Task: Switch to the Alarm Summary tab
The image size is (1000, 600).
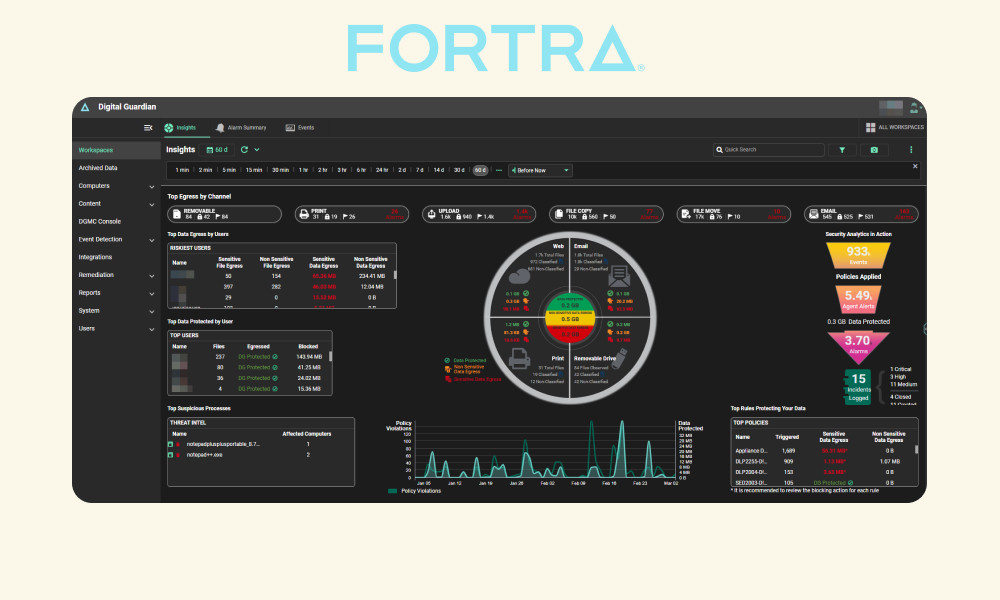Action: pos(240,128)
